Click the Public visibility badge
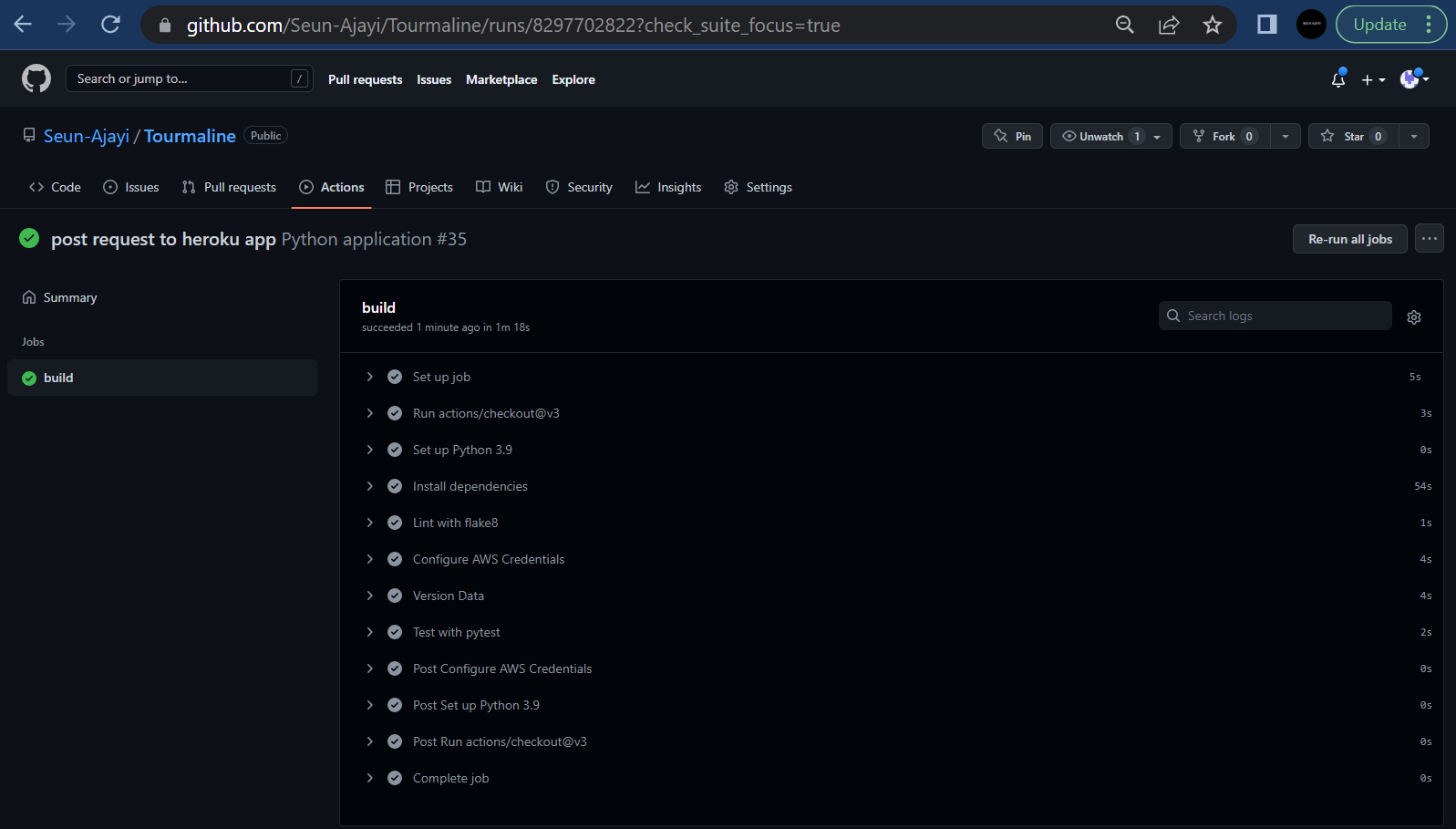1456x829 pixels. click(x=266, y=135)
